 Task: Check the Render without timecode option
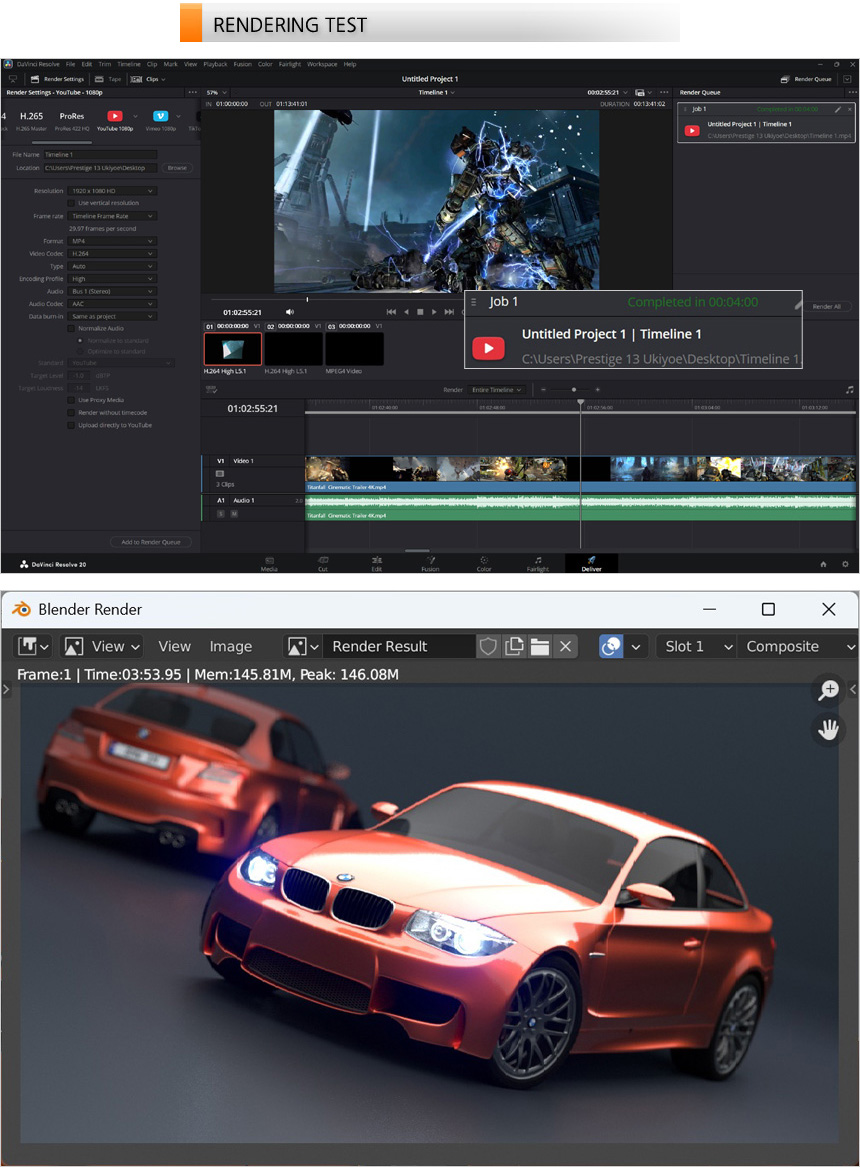point(71,412)
